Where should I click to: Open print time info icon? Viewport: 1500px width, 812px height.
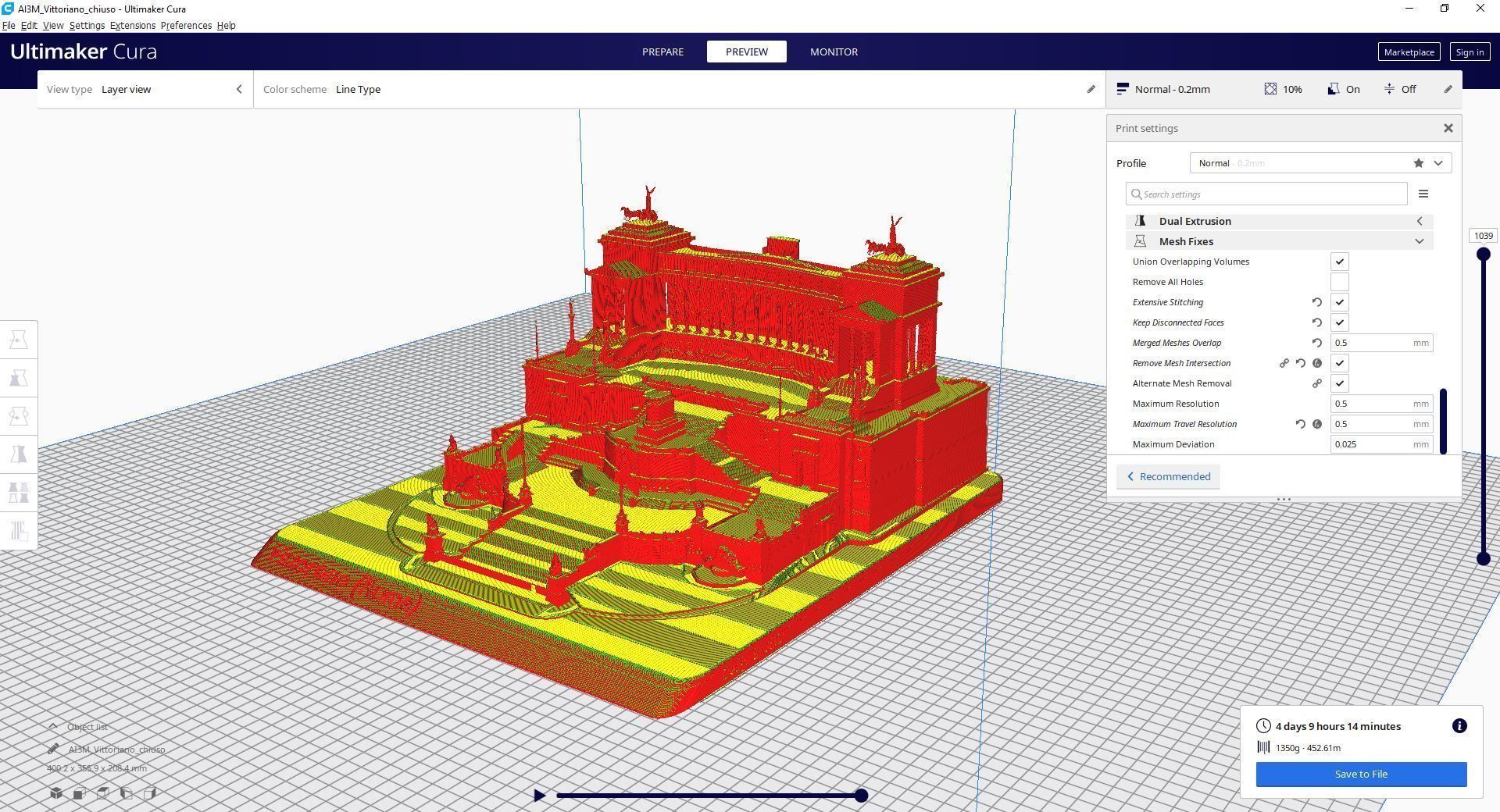(x=1459, y=726)
